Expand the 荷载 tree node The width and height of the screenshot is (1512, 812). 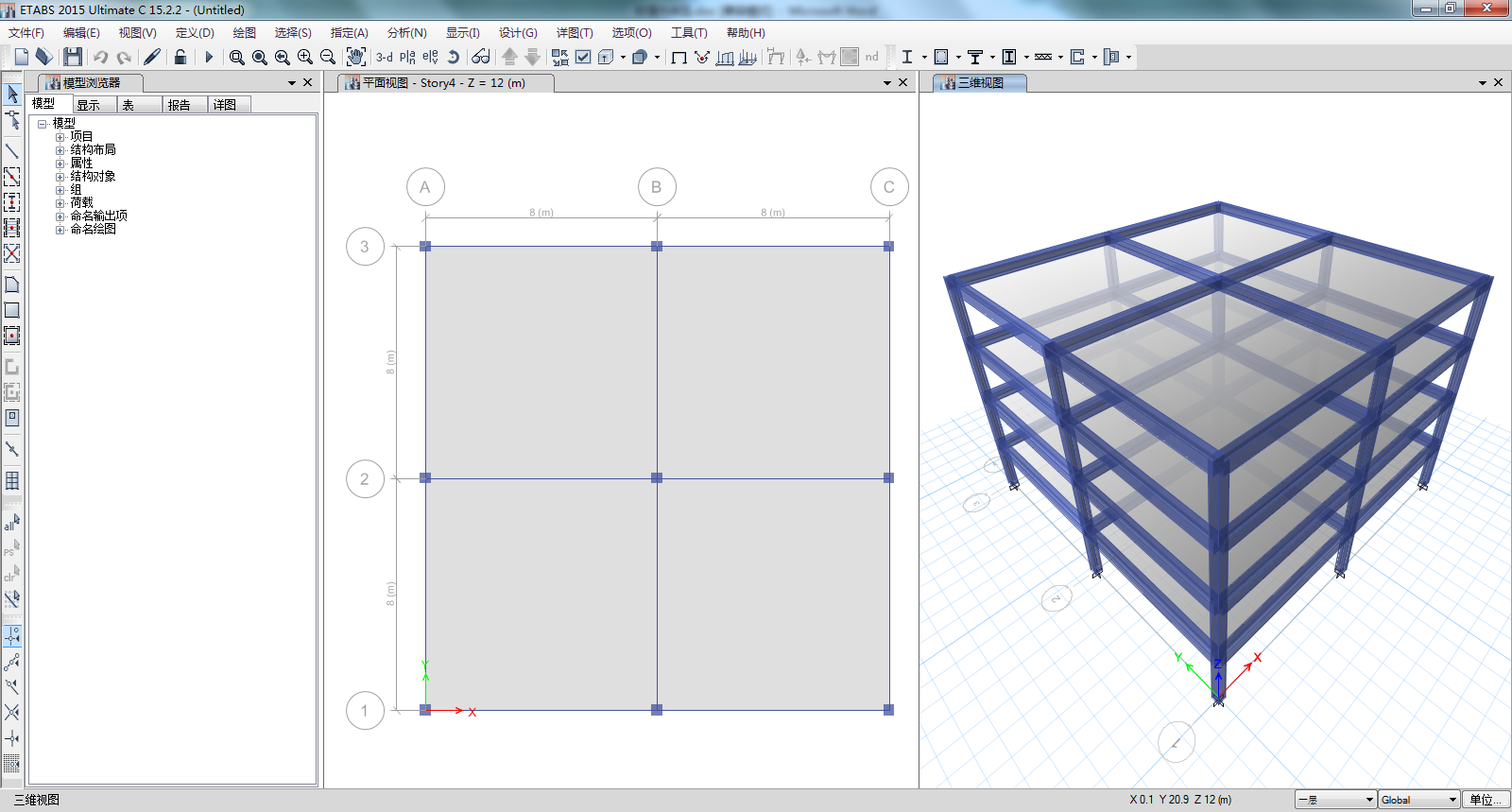tap(60, 203)
